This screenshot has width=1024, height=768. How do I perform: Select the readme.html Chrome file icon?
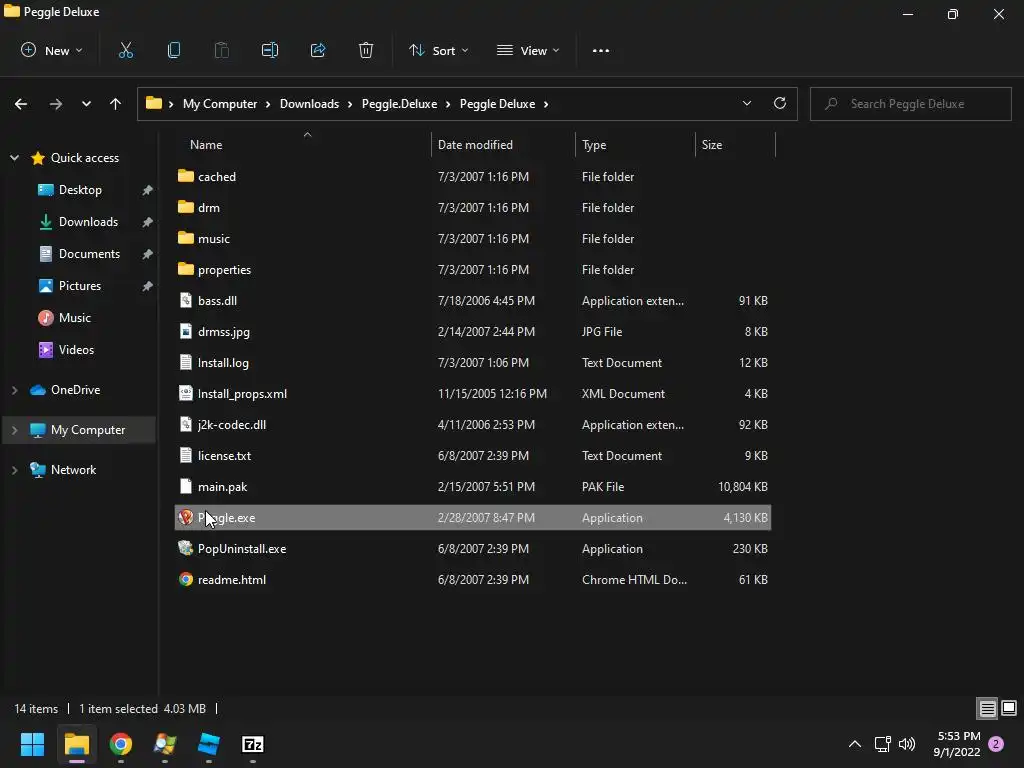(x=186, y=579)
